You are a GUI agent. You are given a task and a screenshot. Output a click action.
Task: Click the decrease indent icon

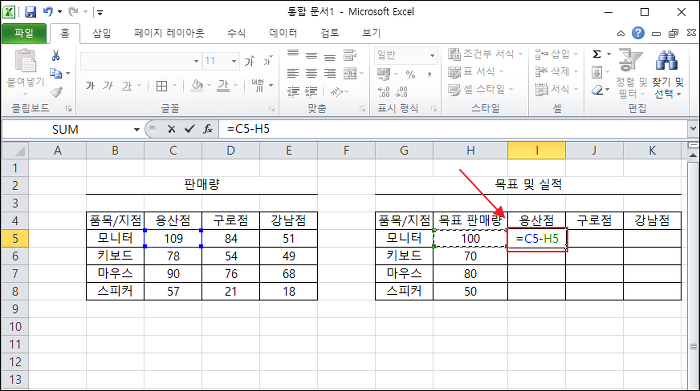click(293, 92)
